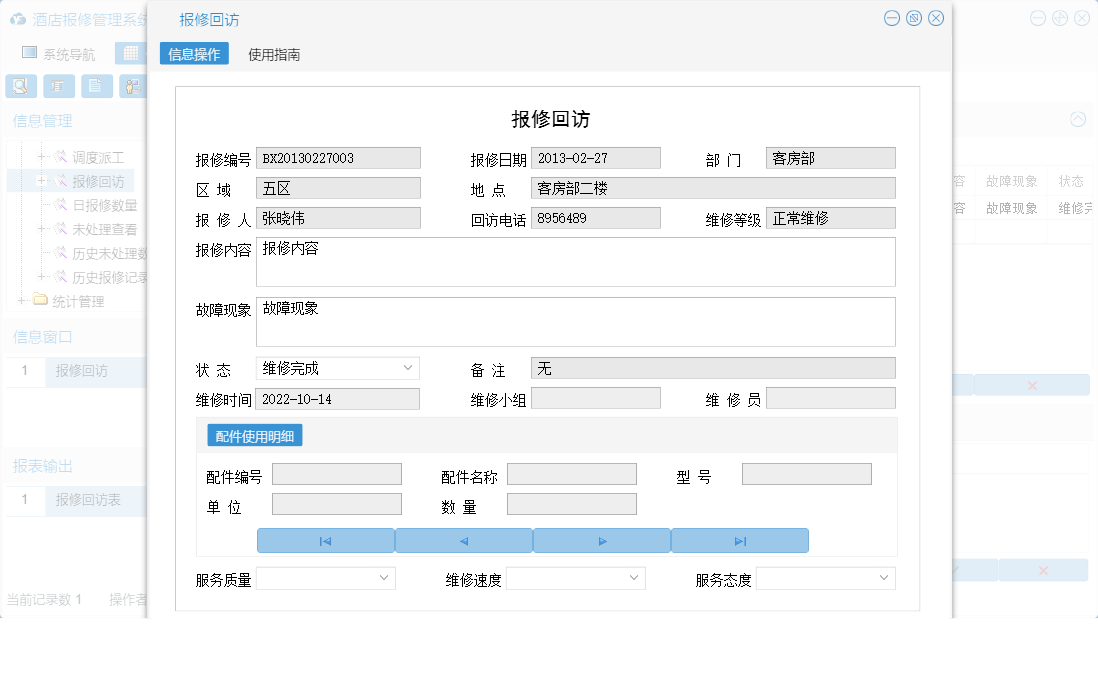
Task: Click the 维修时间 date field
Action: point(337,398)
